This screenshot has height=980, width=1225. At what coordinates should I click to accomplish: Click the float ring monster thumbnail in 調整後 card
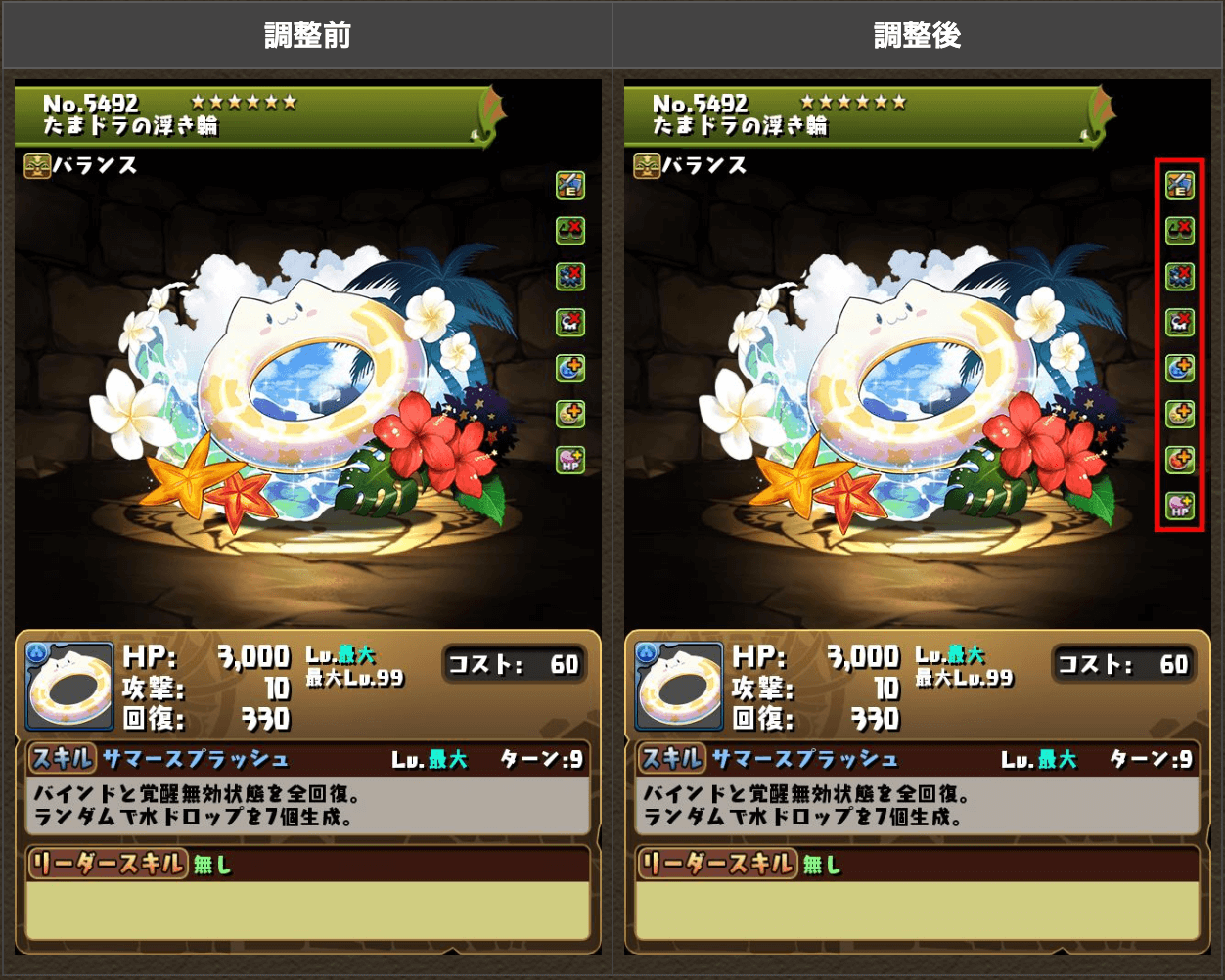click(x=678, y=687)
